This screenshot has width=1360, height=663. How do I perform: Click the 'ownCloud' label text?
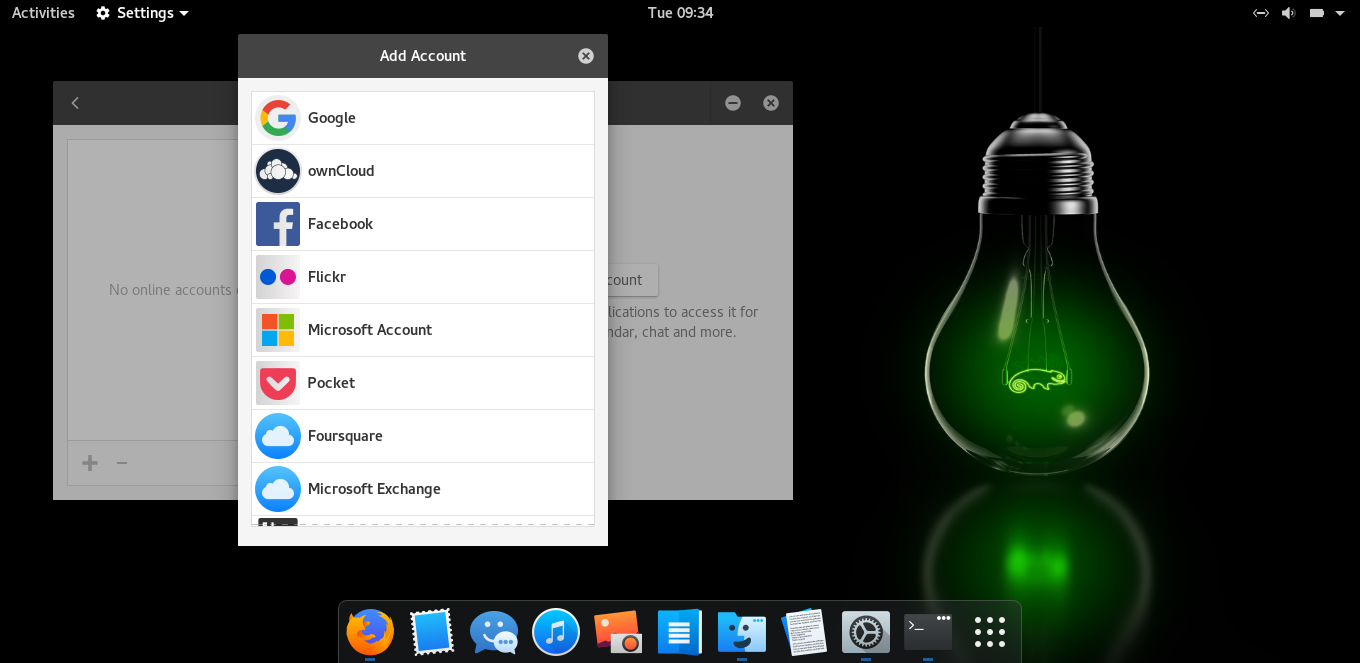[x=341, y=171]
